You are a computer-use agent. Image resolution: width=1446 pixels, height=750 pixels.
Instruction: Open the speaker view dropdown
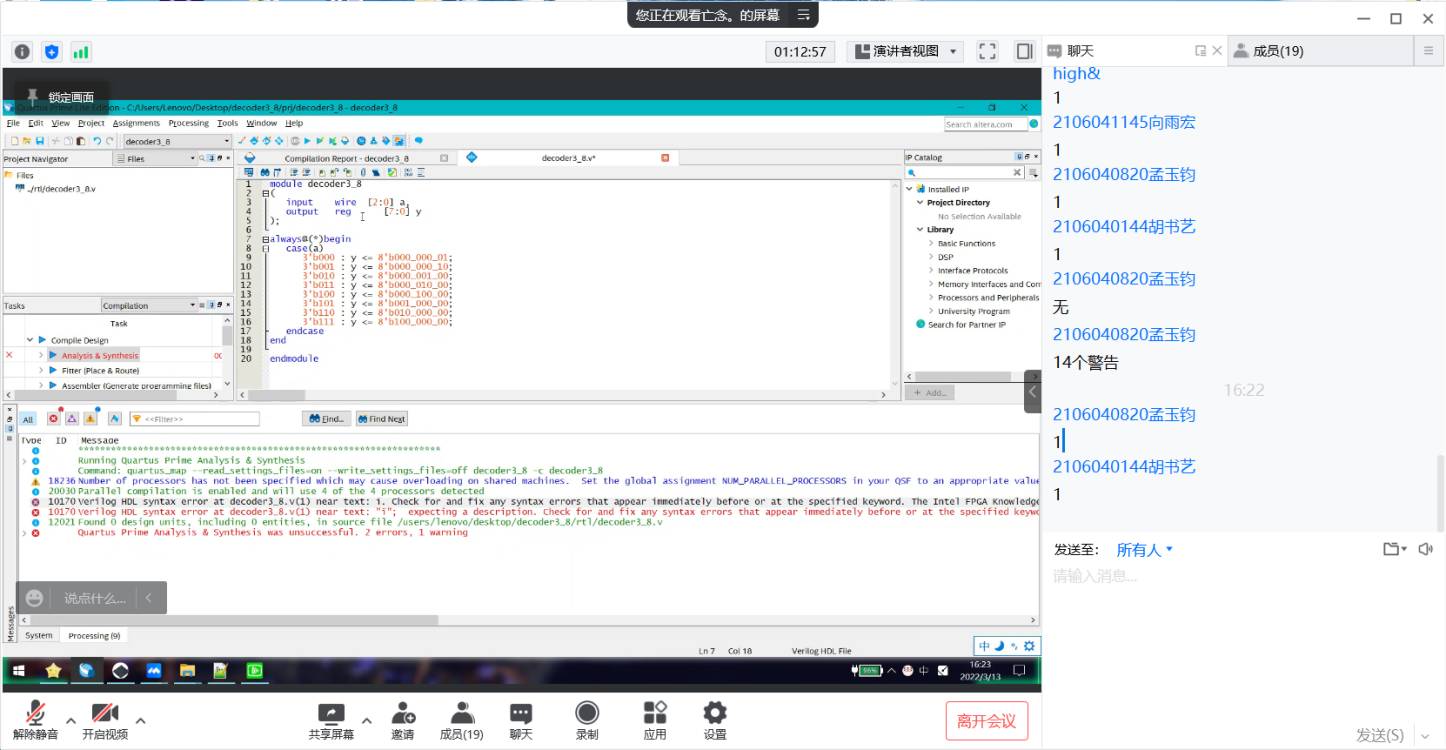click(x=905, y=51)
